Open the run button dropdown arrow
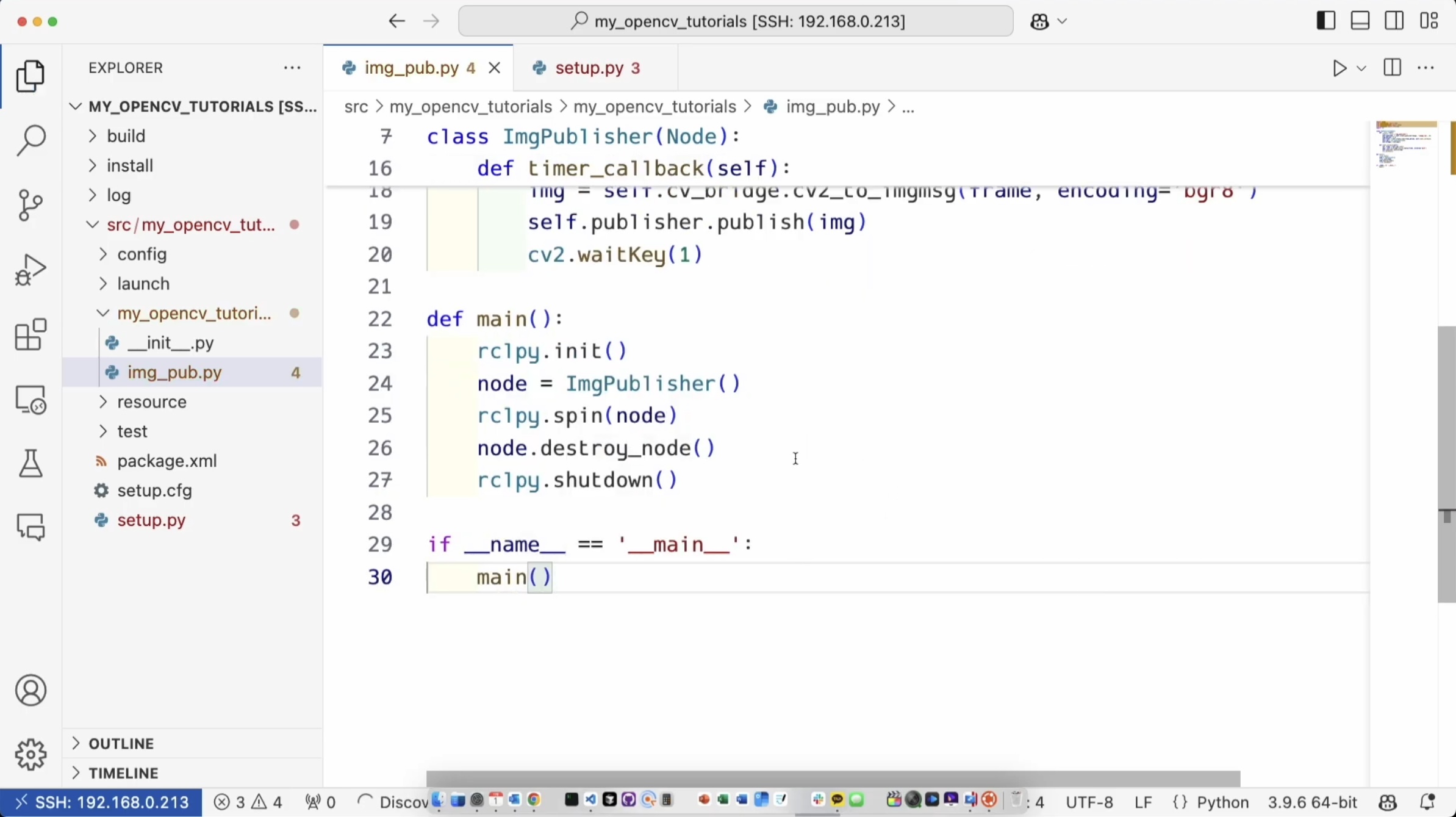This screenshot has height=817, width=1456. [1361, 68]
